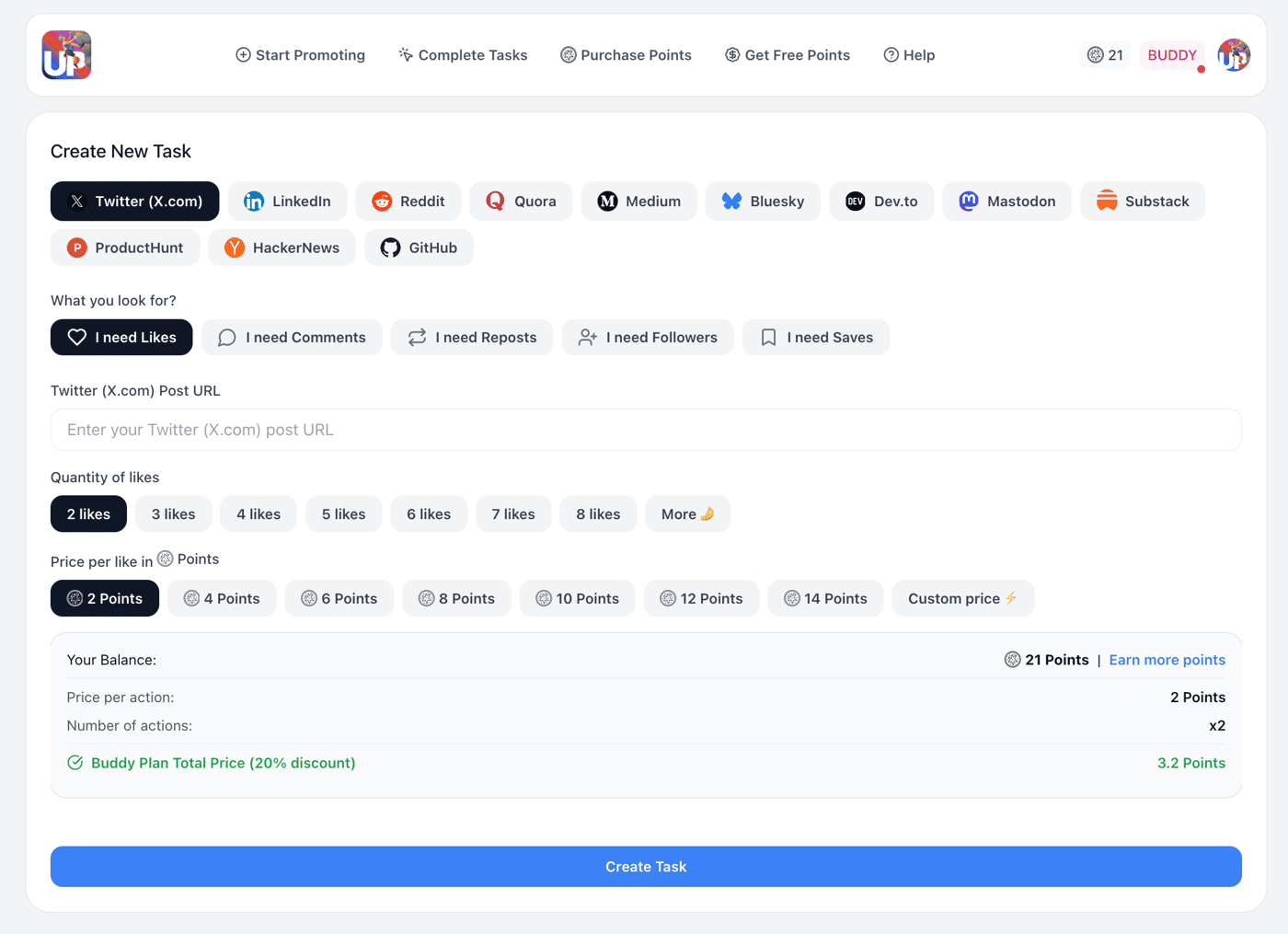This screenshot has height=934, width=1288.
Task: Set quantity to 7 likes
Action: click(x=513, y=514)
